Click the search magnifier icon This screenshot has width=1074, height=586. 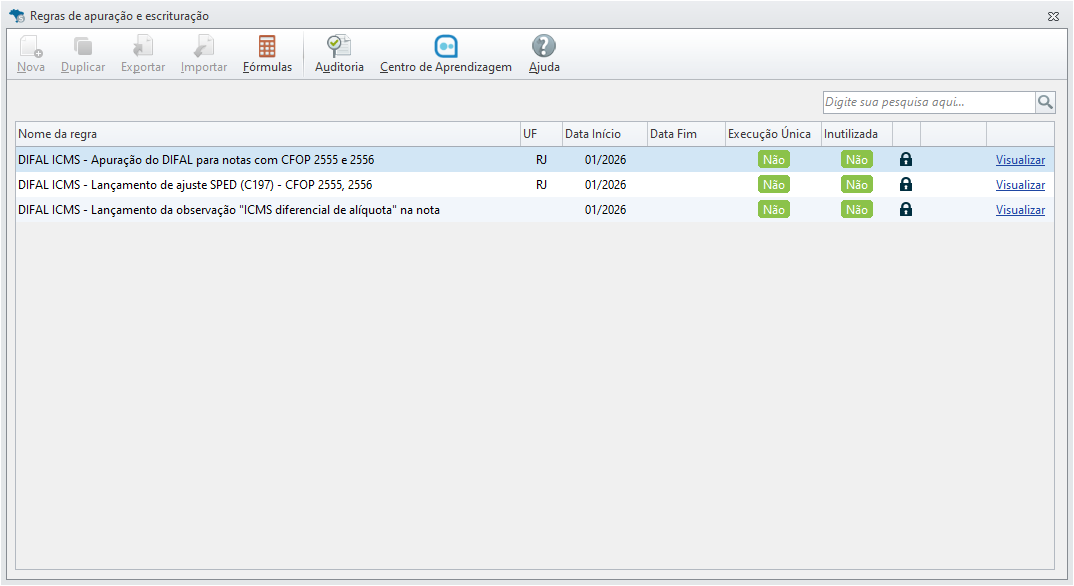(1045, 102)
